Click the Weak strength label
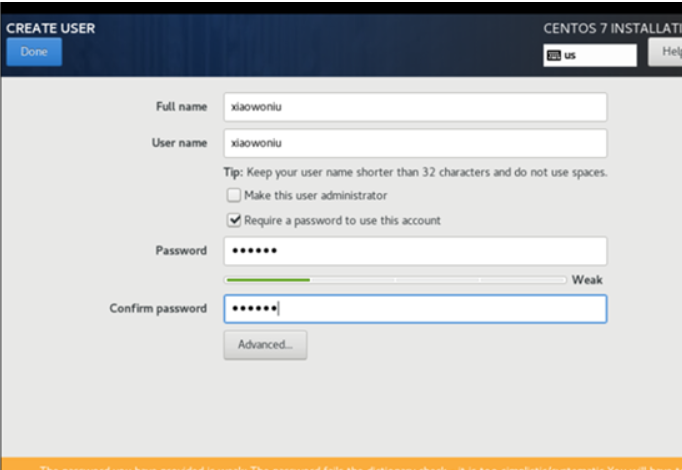 (x=587, y=280)
